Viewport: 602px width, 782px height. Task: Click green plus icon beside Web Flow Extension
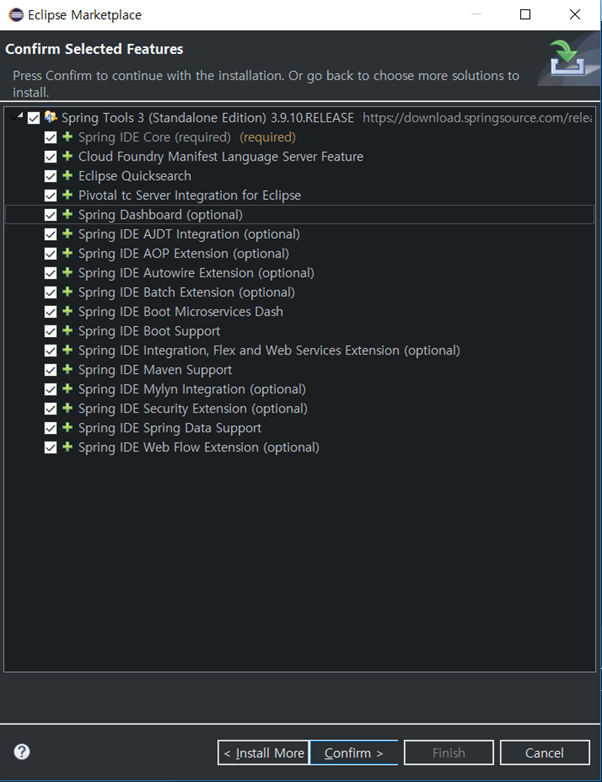click(67, 447)
